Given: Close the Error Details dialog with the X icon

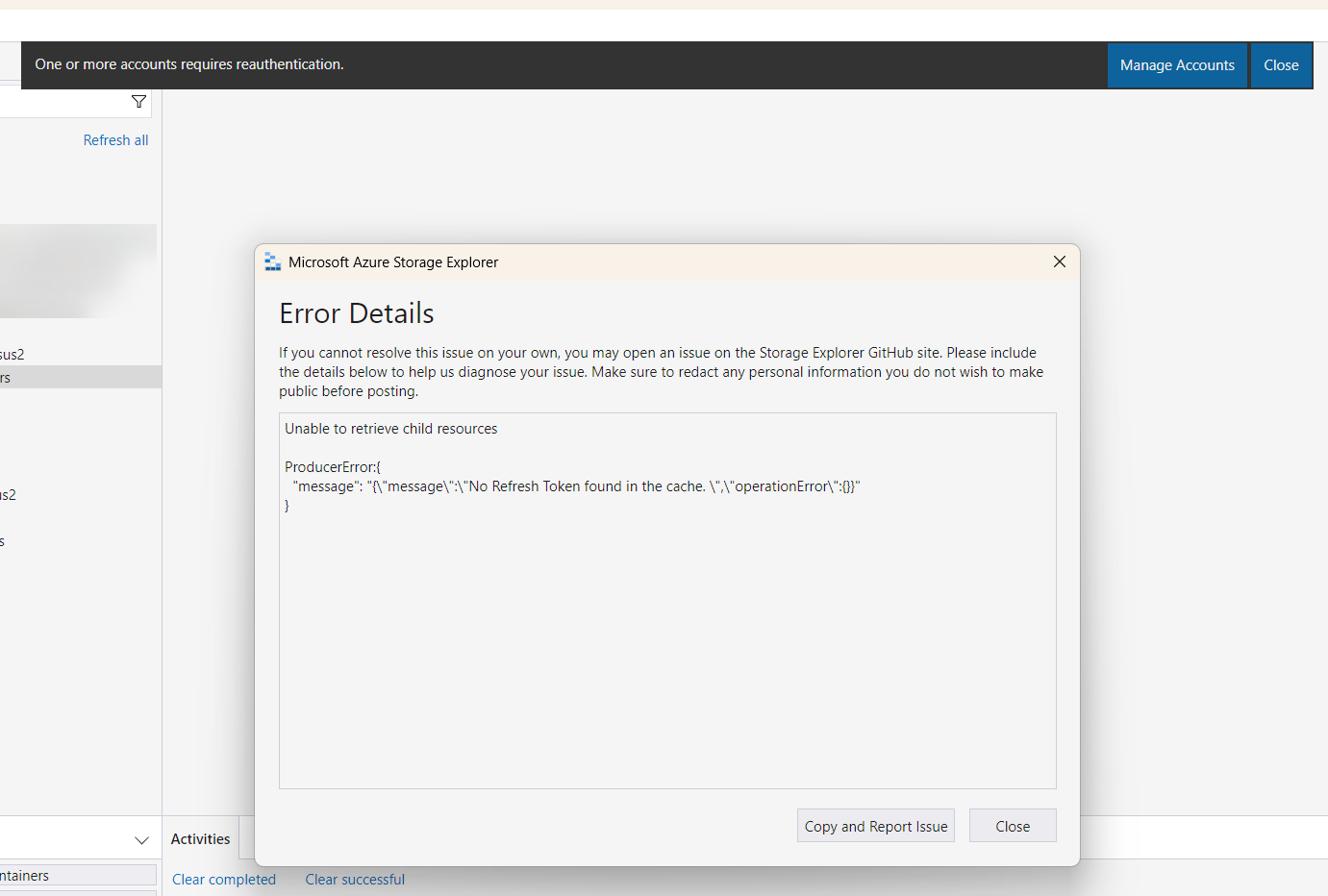Looking at the screenshot, I should pyautogui.click(x=1059, y=261).
